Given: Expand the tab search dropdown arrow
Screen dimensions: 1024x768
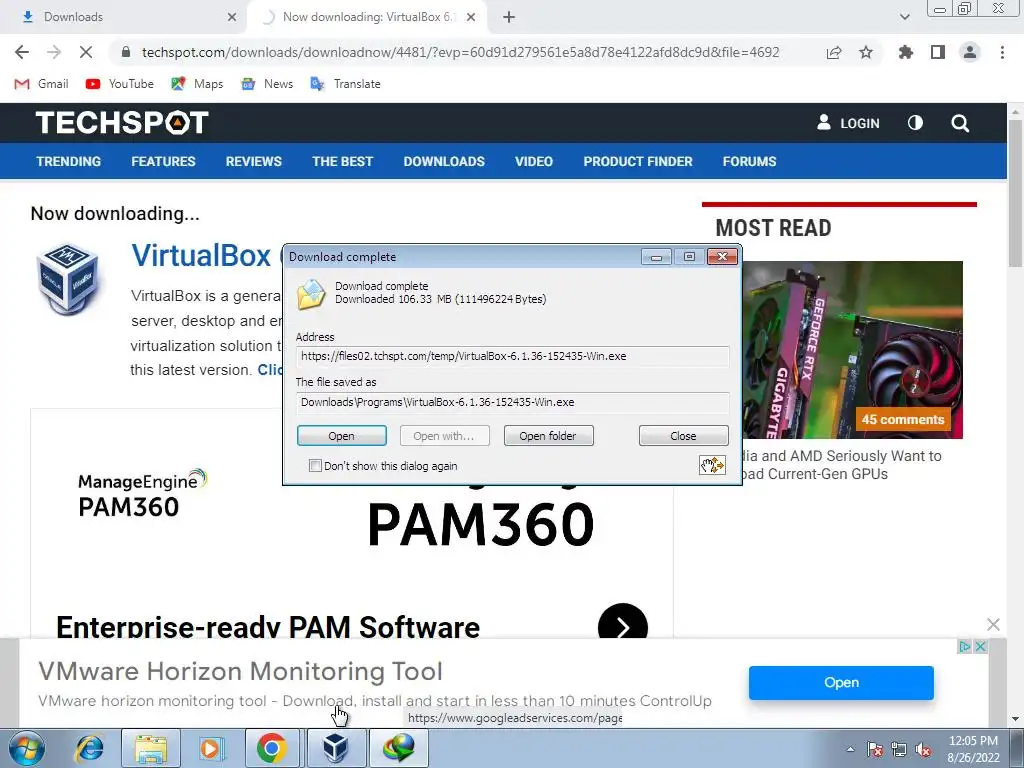Looking at the screenshot, I should pos(904,17).
